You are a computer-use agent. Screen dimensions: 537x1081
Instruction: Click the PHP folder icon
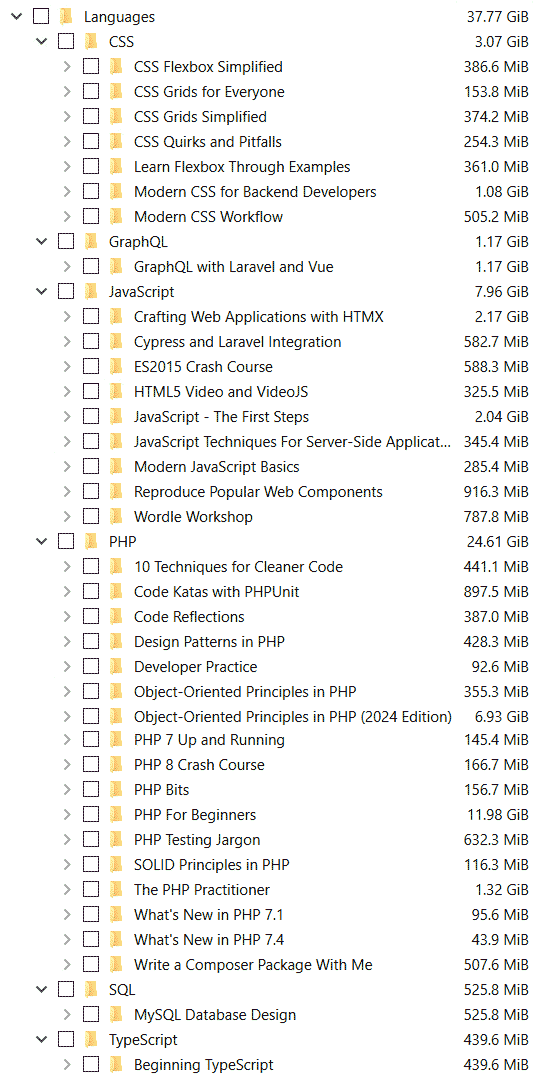click(90, 542)
